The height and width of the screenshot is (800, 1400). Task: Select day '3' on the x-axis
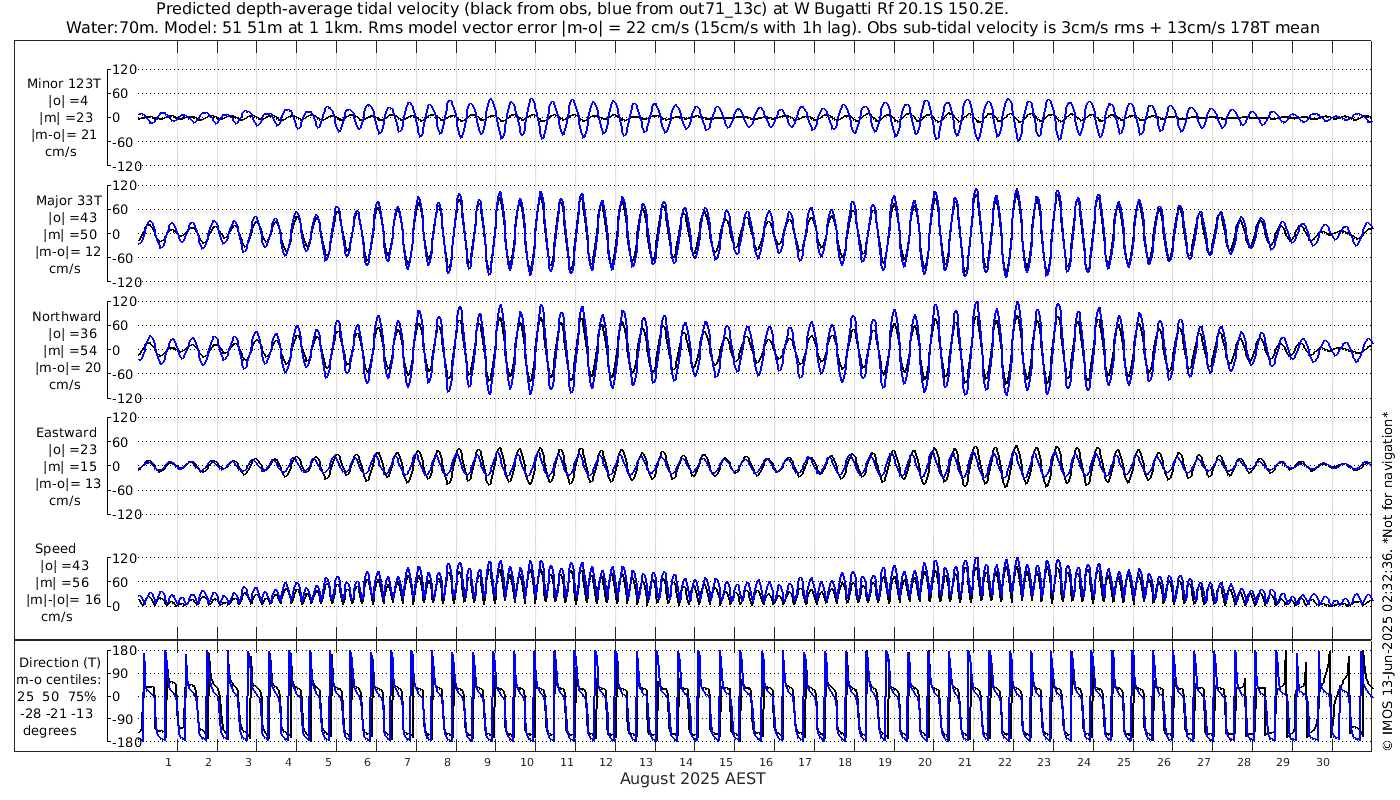248,762
